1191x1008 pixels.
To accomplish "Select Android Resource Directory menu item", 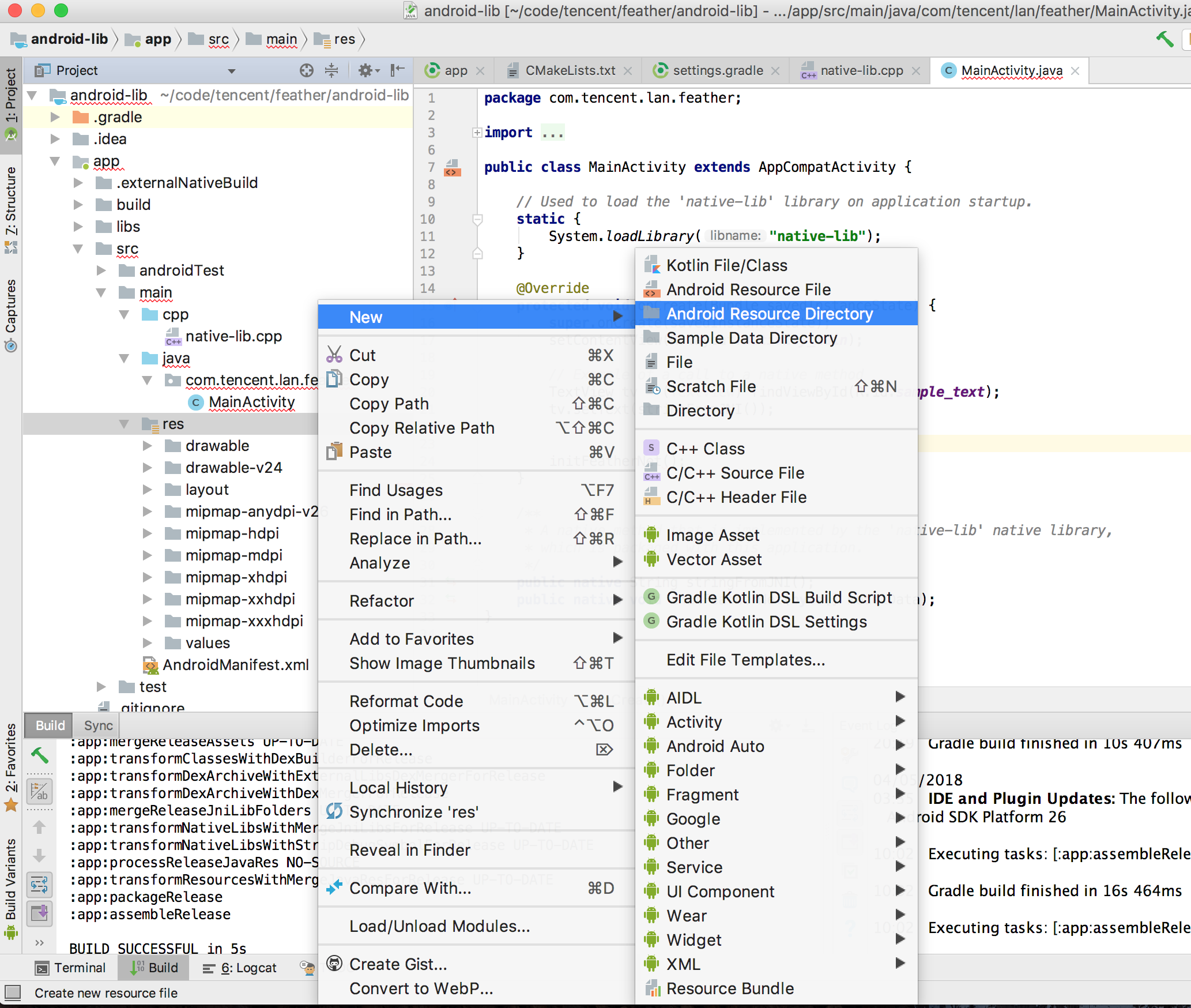I will pyautogui.click(x=769, y=314).
